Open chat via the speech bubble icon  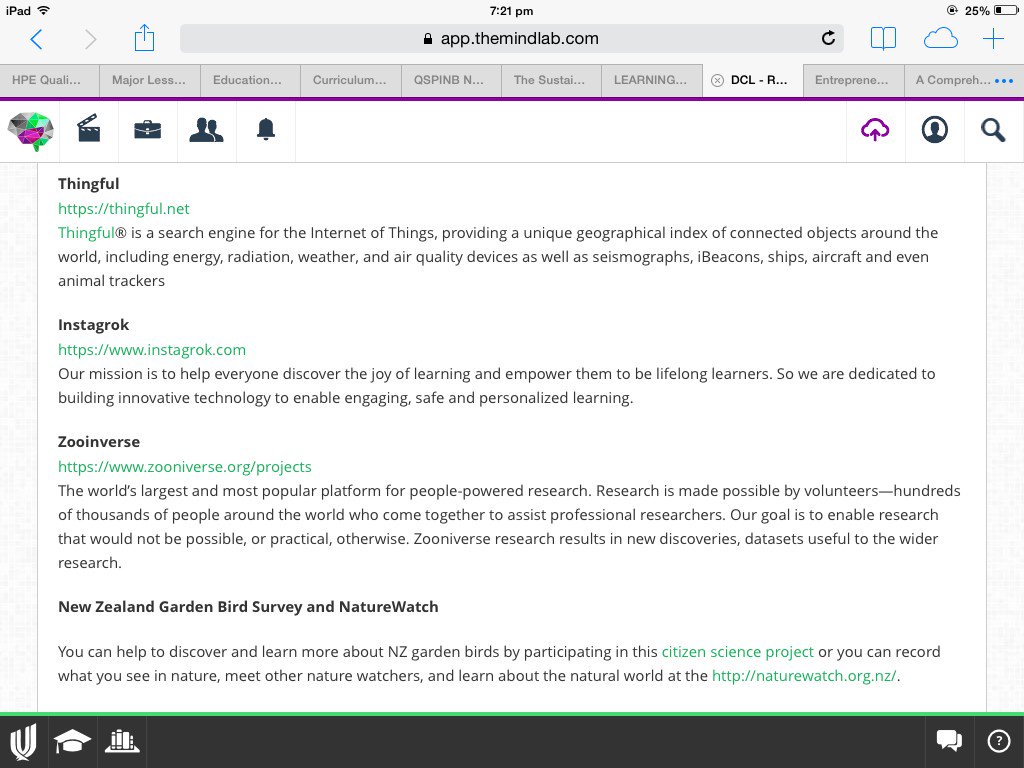pos(948,741)
